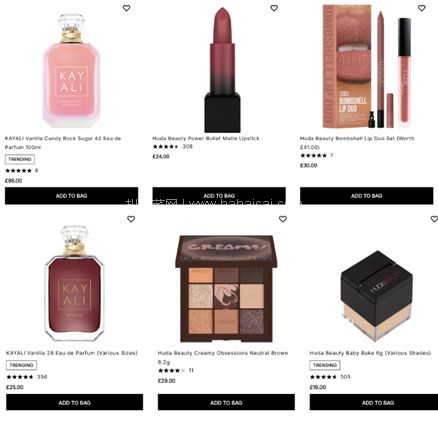Screen dimensions: 438x430
Task: View the pink KAYALI perfume bottle image
Action: [x=71, y=70]
